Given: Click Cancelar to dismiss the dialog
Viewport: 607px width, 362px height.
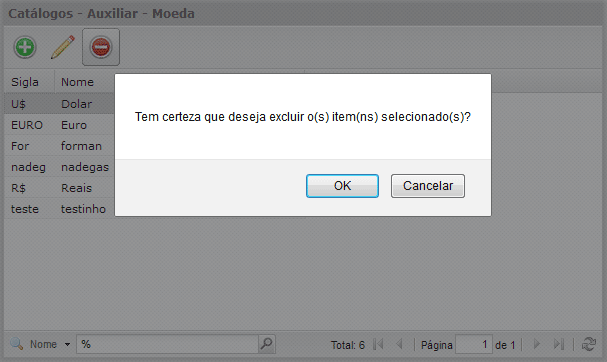Looking at the screenshot, I should pos(428,186).
